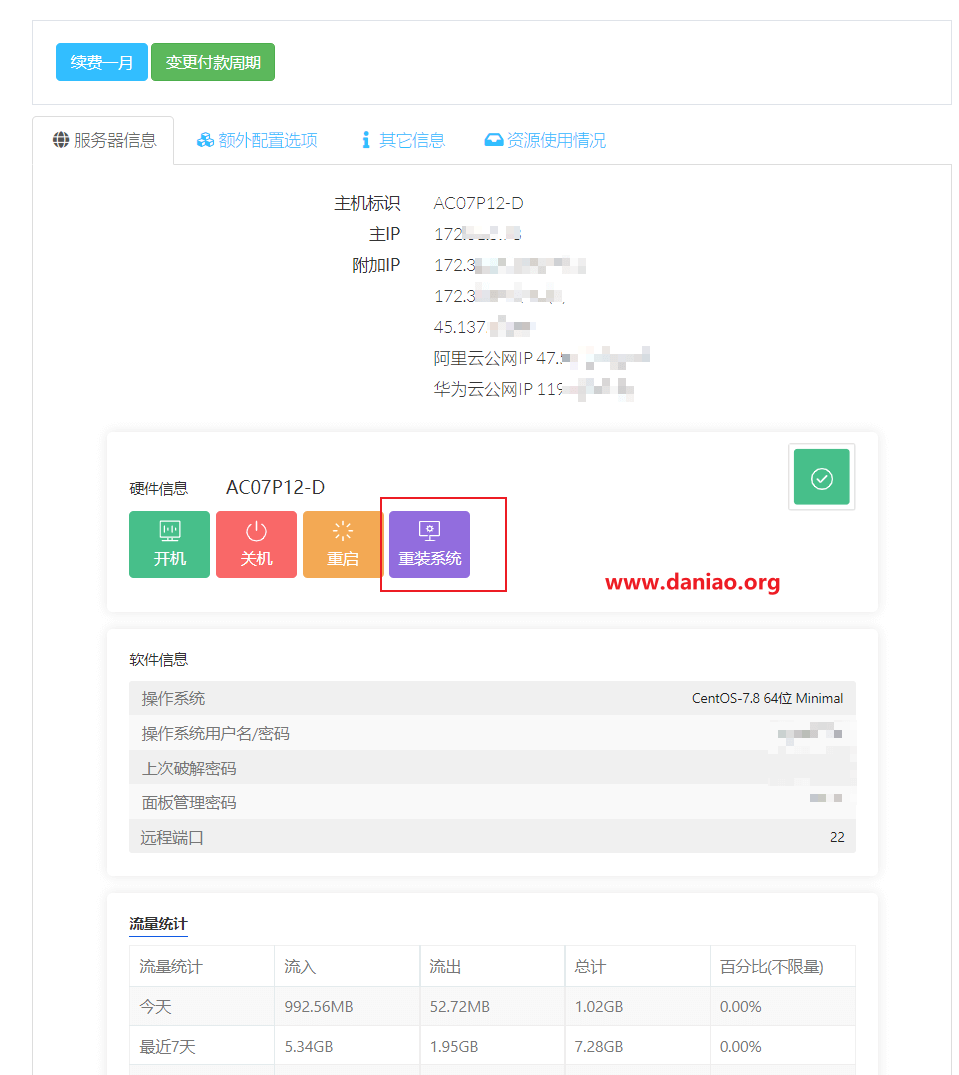Viewport: 959px width, 1075px height.
Task: Click the 续费一月 renew button
Action: click(101, 62)
